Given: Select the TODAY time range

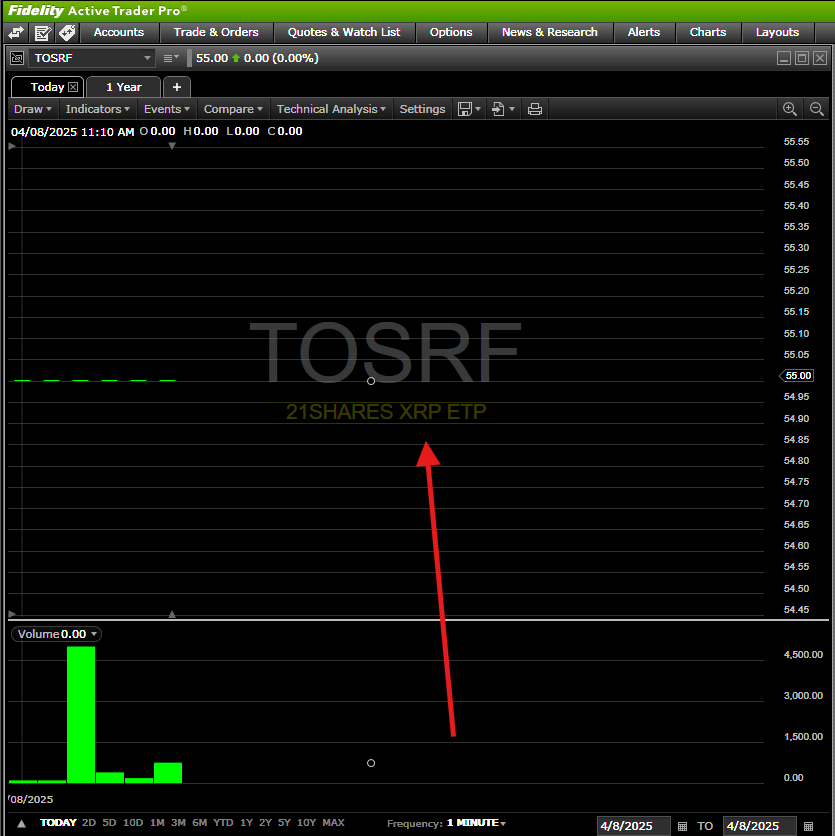Looking at the screenshot, I should pyautogui.click(x=58, y=823).
